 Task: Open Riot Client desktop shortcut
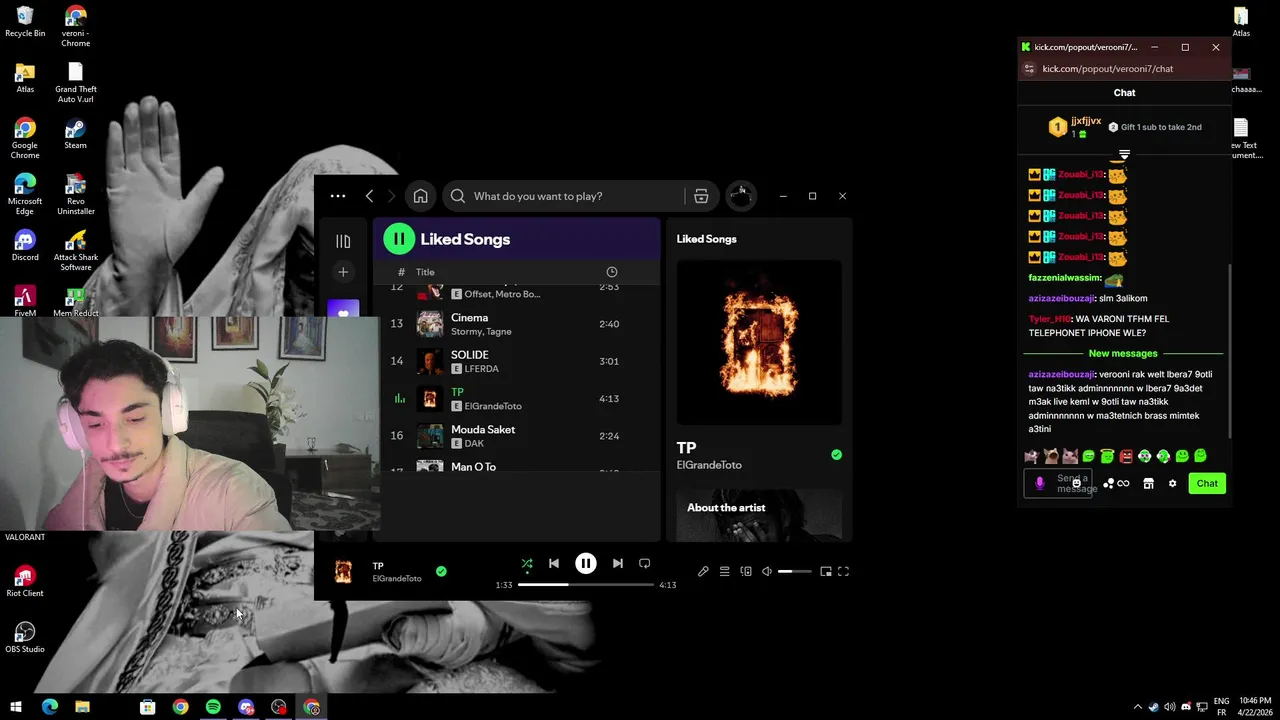coord(25,582)
